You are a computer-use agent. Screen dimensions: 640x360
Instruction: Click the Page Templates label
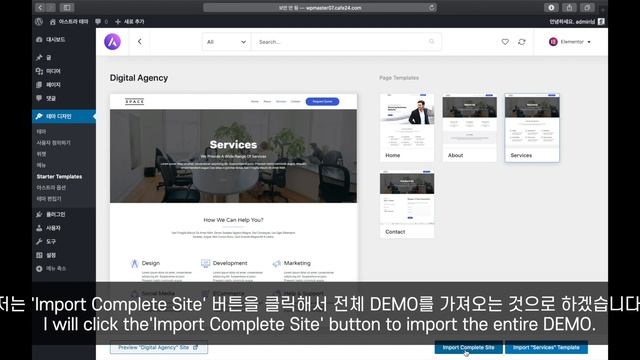click(x=399, y=78)
